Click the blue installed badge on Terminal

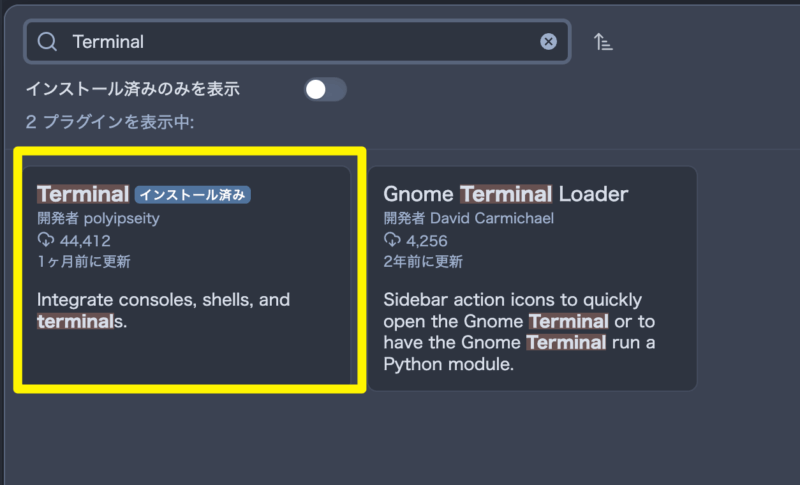tap(193, 195)
